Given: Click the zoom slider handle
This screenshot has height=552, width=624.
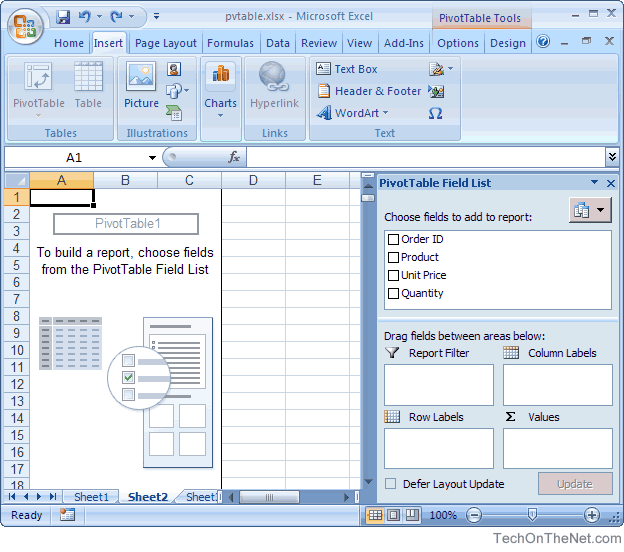Looking at the screenshot, I should [532, 515].
